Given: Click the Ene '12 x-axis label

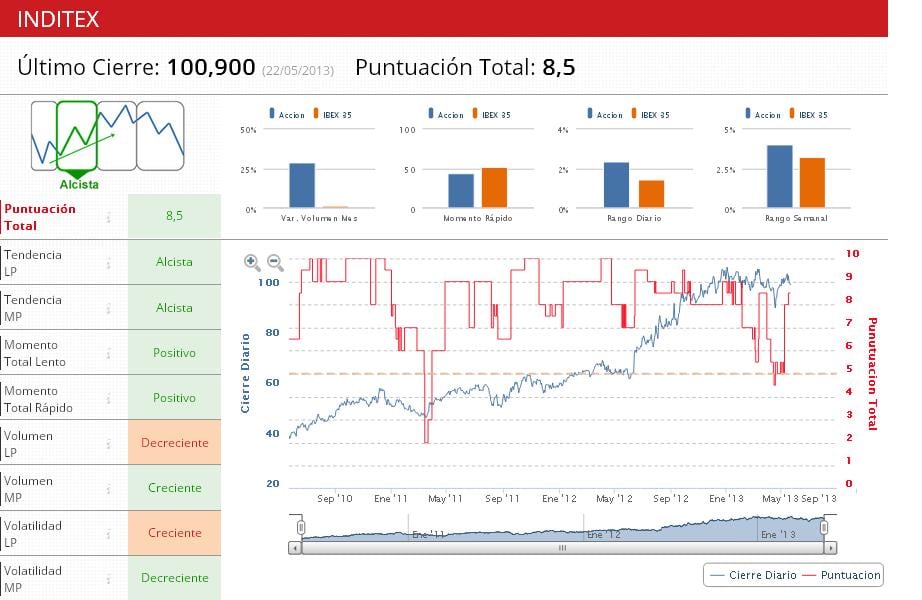Looking at the screenshot, I should point(559,498).
